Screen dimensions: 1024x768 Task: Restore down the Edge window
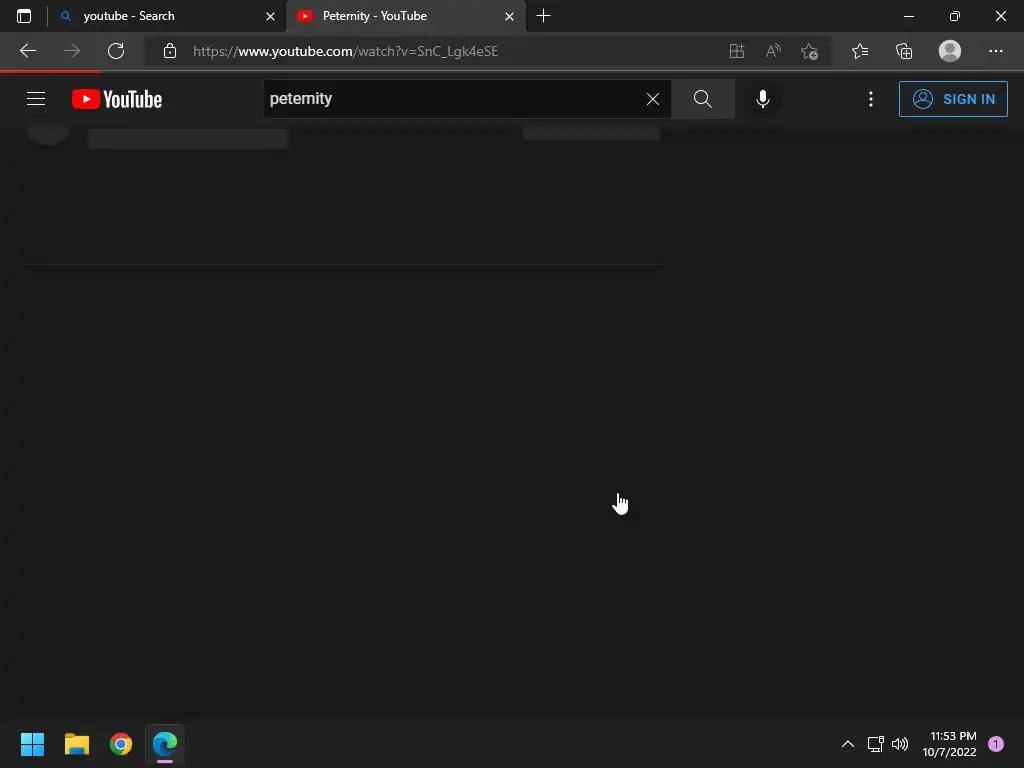(954, 16)
